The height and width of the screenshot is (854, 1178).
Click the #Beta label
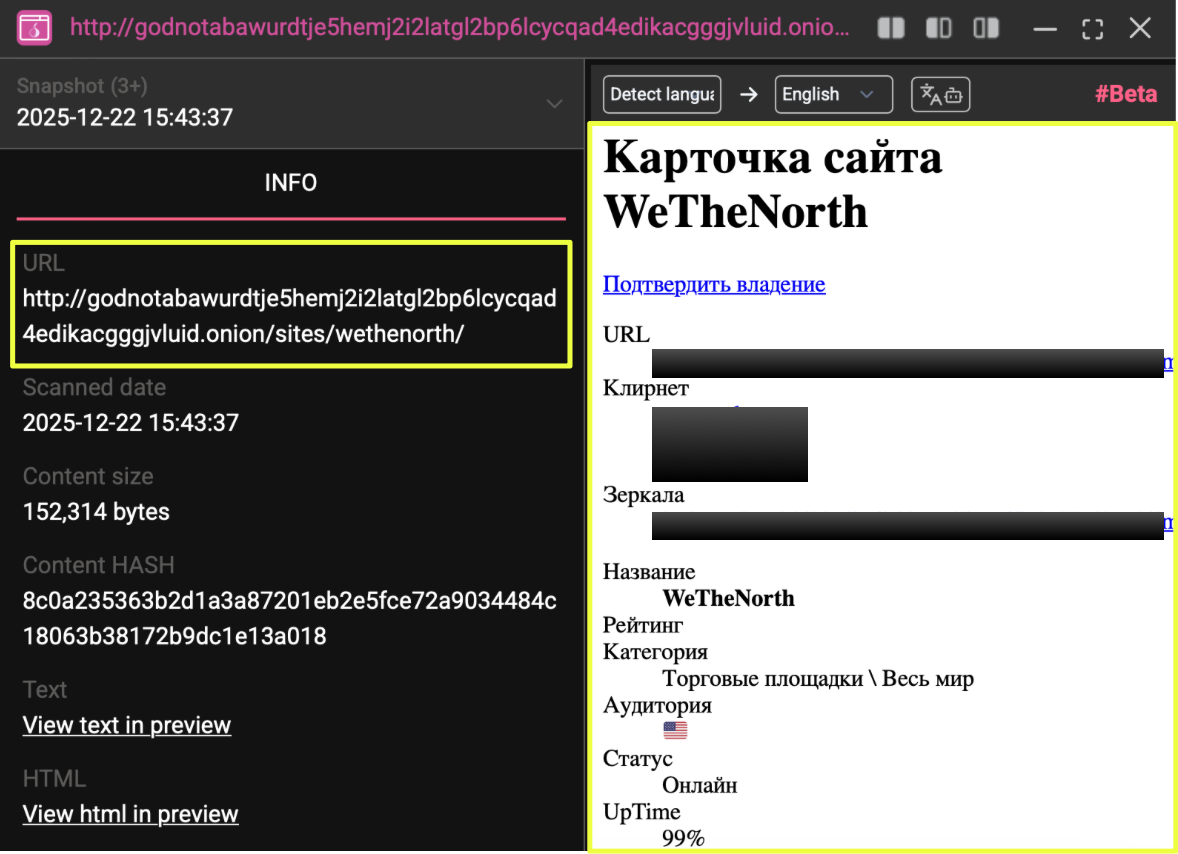(x=1125, y=95)
